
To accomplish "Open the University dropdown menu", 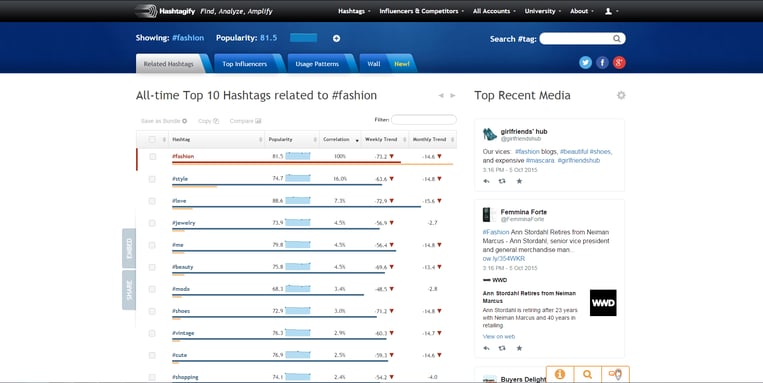I will point(543,11).
